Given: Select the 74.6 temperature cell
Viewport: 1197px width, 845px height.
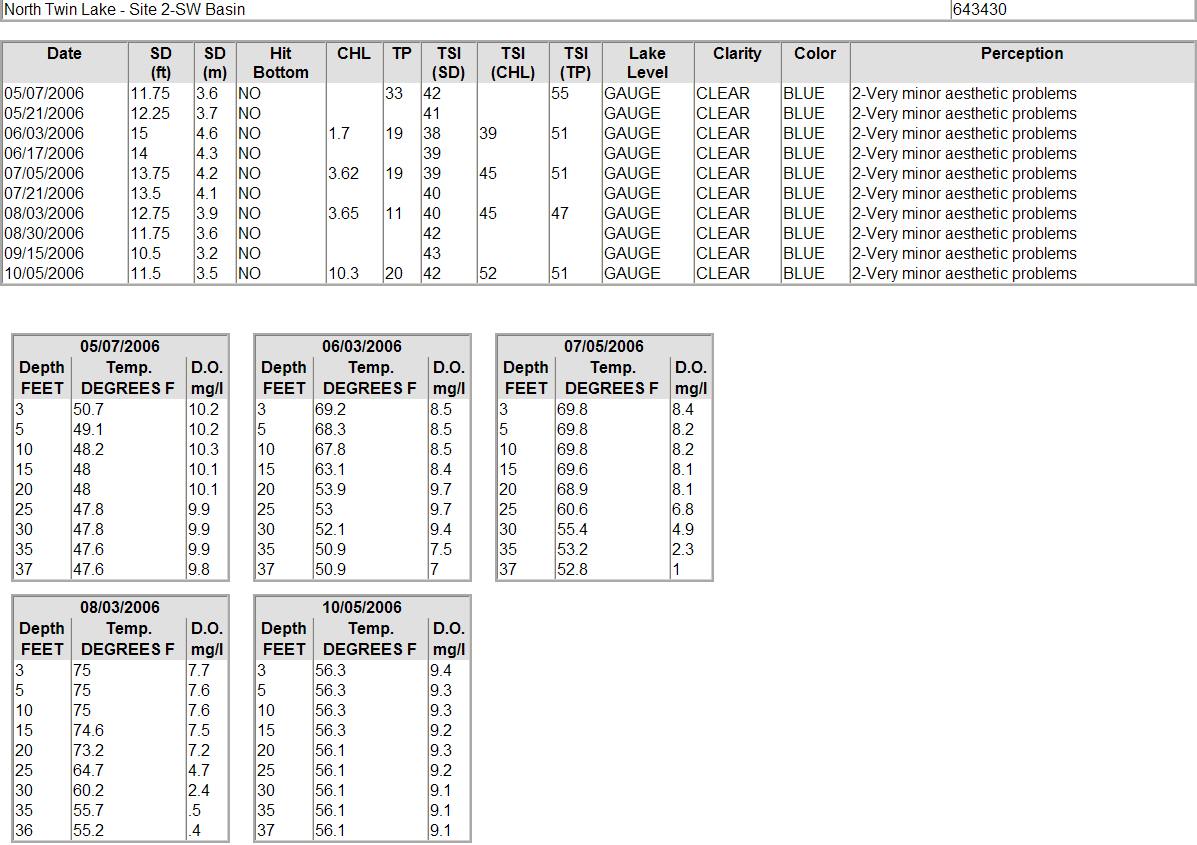Looking at the screenshot, I should point(88,730).
